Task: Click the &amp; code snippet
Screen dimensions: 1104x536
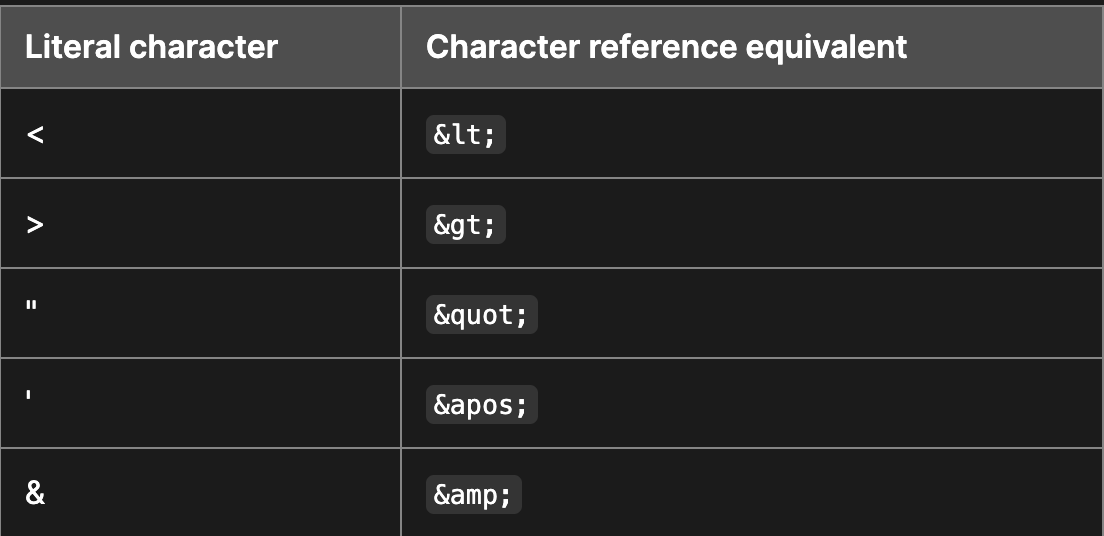Action: (x=473, y=495)
